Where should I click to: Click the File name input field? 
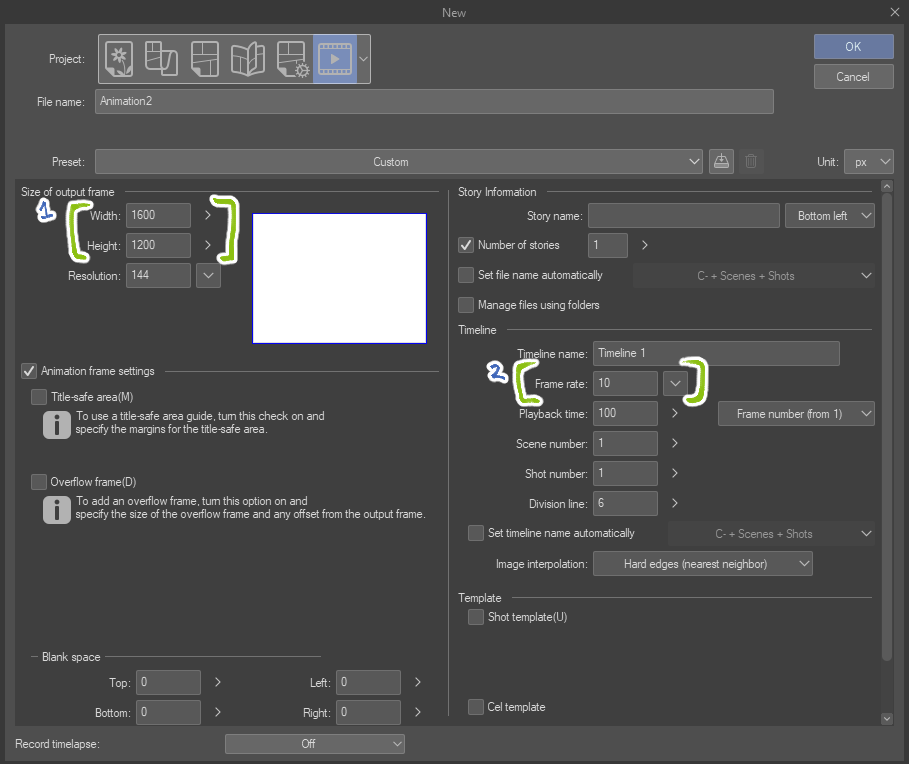(434, 102)
